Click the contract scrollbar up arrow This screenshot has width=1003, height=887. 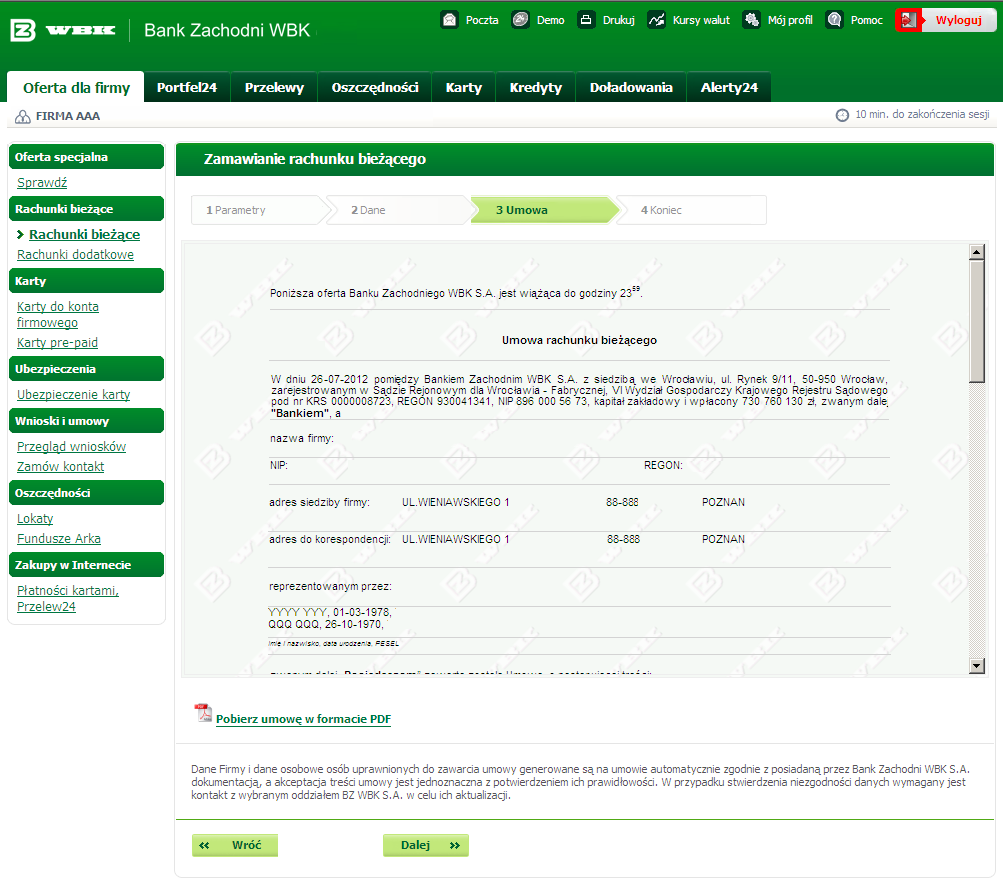pos(976,252)
